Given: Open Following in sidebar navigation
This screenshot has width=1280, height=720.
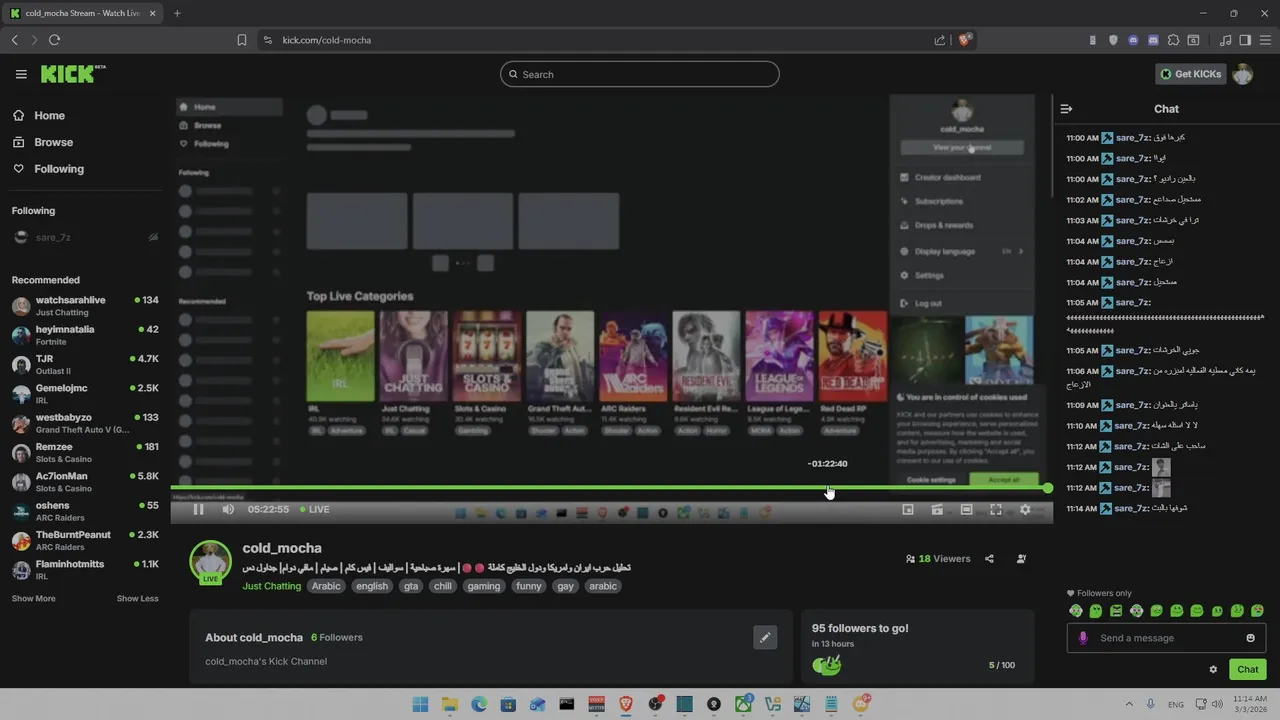Looking at the screenshot, I should click(49, 169).
